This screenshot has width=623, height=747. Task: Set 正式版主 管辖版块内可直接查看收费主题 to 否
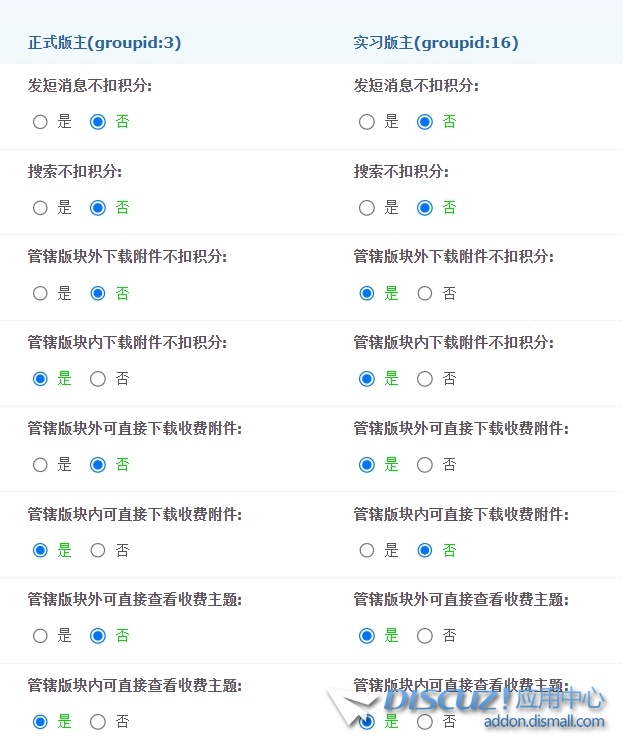pos(98,721)
